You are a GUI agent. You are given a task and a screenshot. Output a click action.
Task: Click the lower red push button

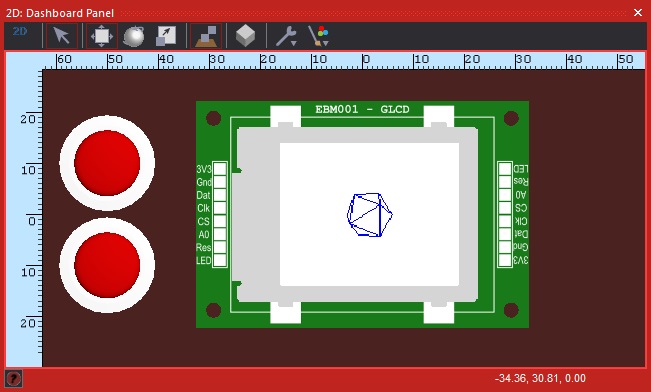107,265
